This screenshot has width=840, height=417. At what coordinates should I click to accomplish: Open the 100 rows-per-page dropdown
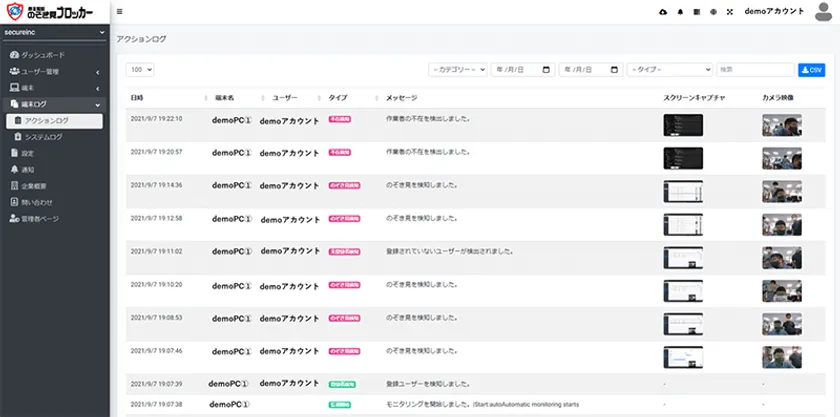[x=140, y=70]
